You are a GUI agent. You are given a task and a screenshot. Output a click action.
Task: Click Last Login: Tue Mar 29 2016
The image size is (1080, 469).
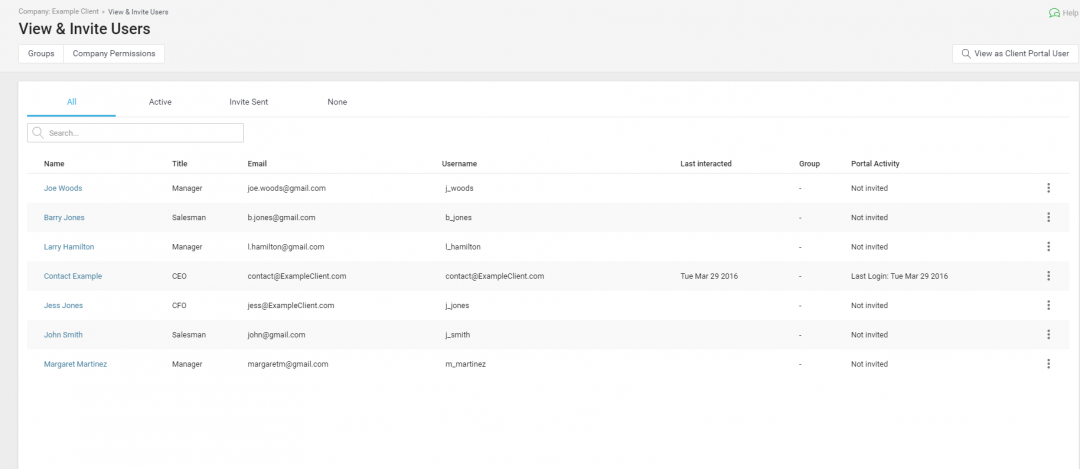coord(900,275)
